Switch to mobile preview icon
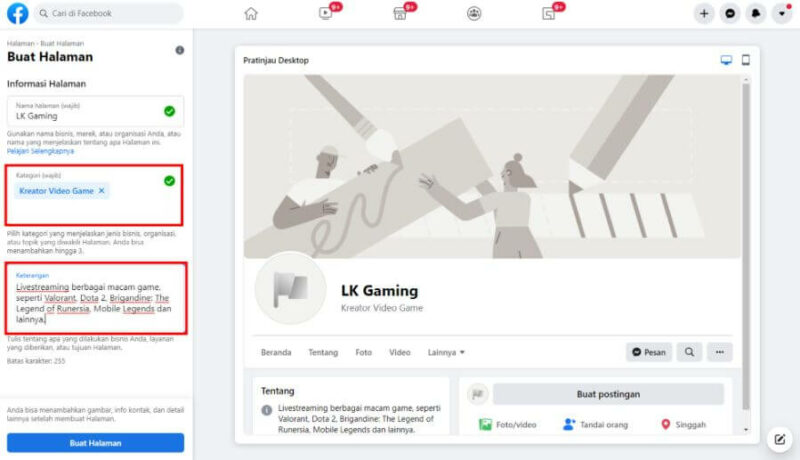 pyautogui.click(x=745, y=60)
